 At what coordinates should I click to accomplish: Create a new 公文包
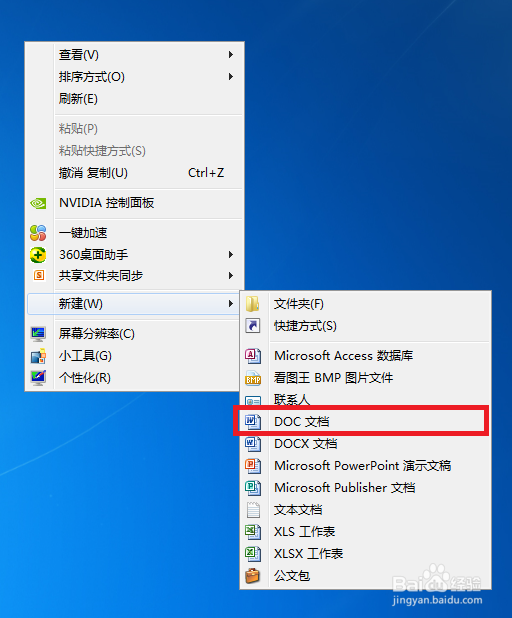coord(365,576)
